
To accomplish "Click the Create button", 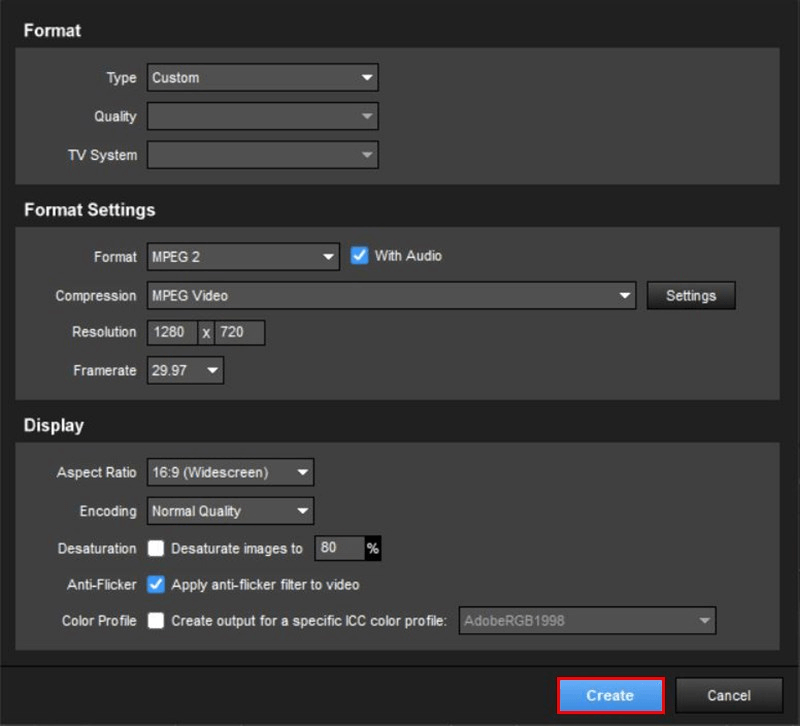I will click(x=610, y=696).
